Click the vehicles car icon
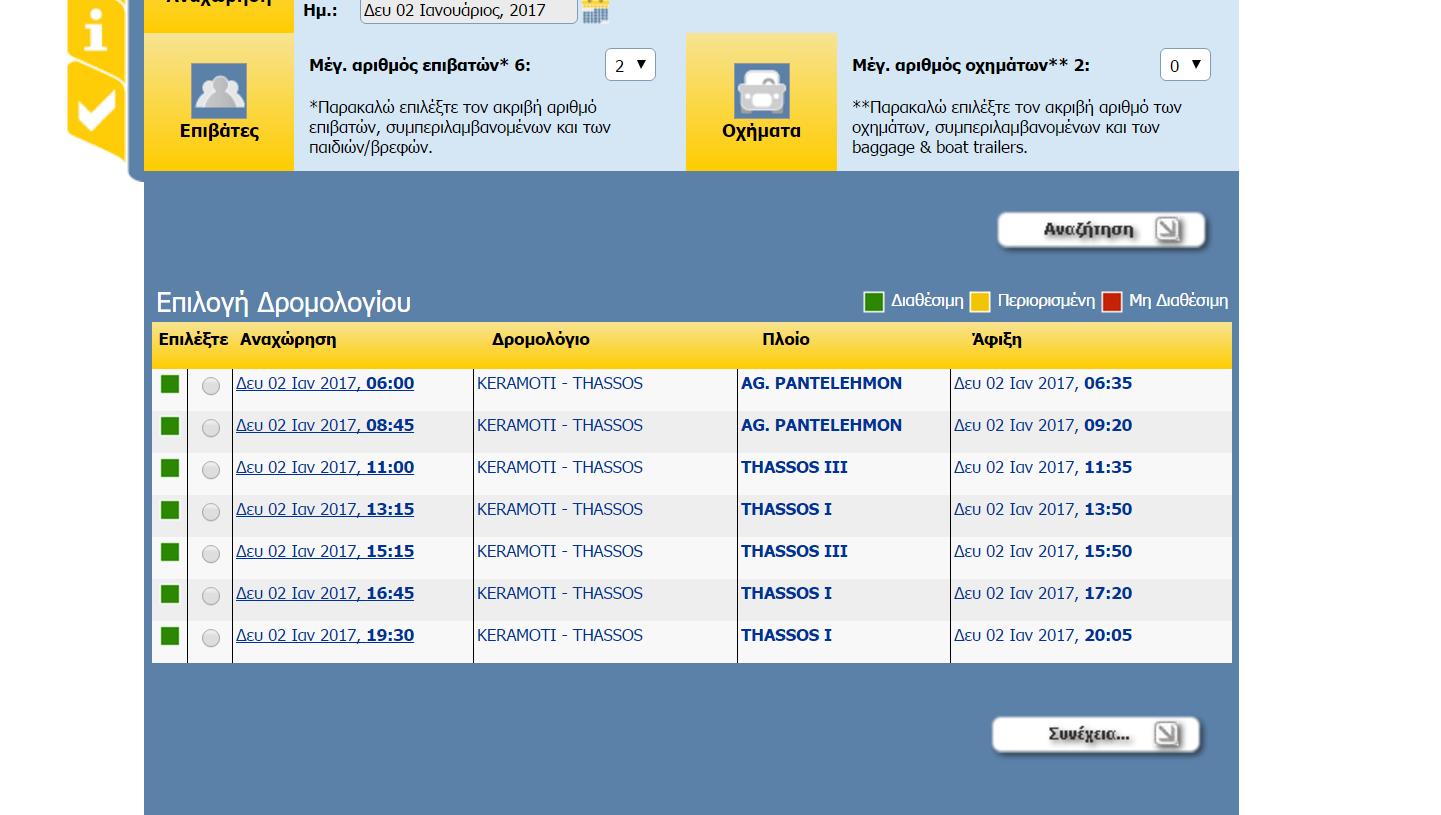 coord(761,91)
